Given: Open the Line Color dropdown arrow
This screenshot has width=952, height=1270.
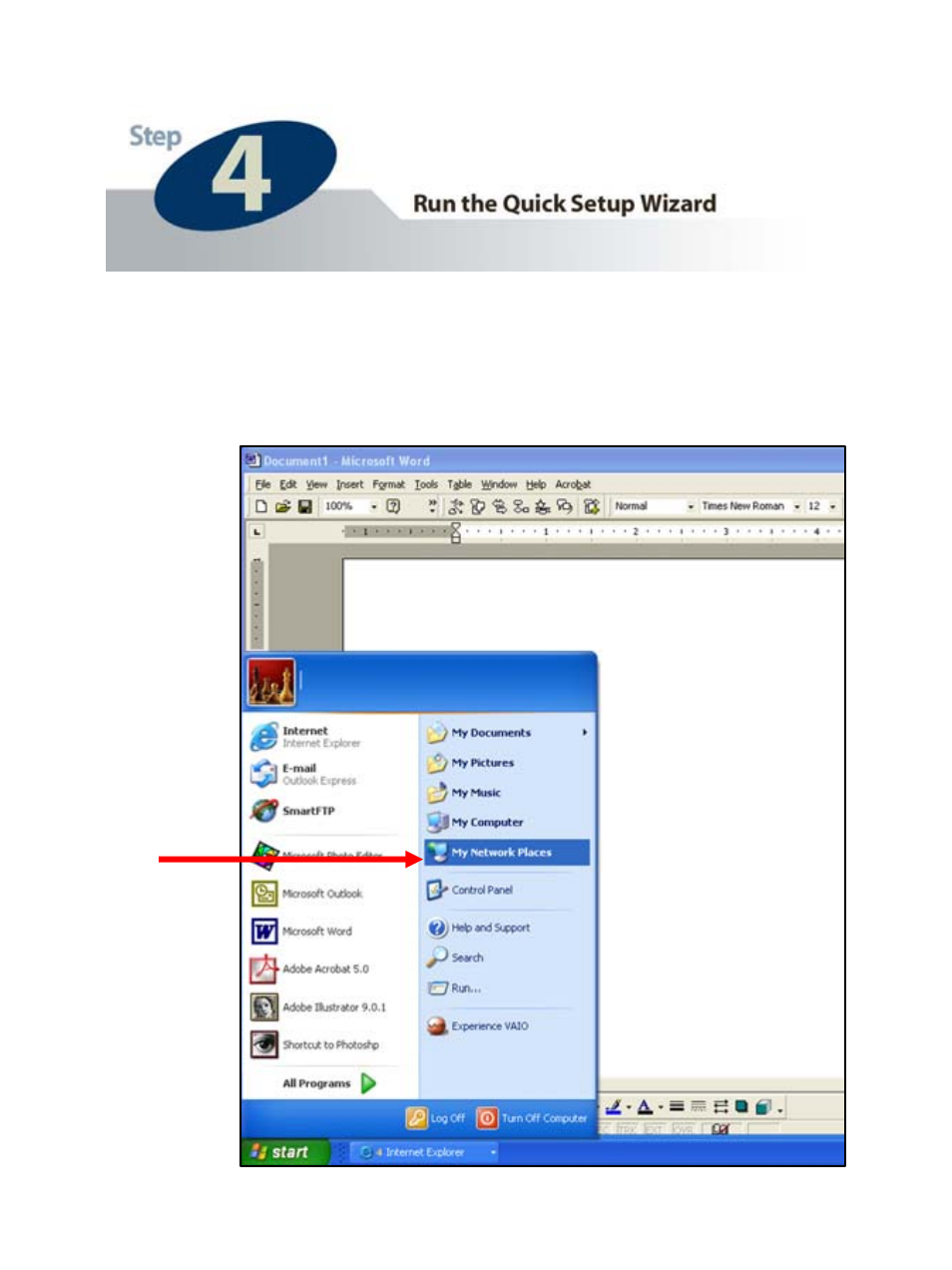Looking at the screenshot, I should tap(628, 1107).
